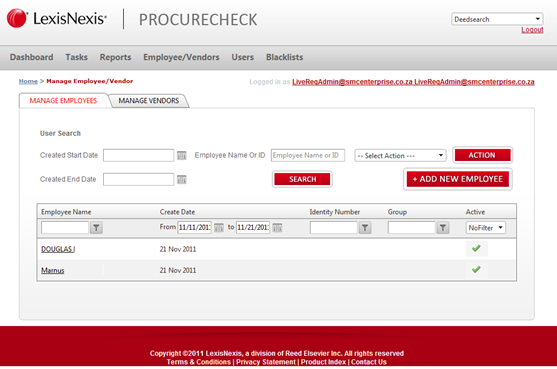Click the red ACTION button

pyautogui.click(x=482, y=155)
